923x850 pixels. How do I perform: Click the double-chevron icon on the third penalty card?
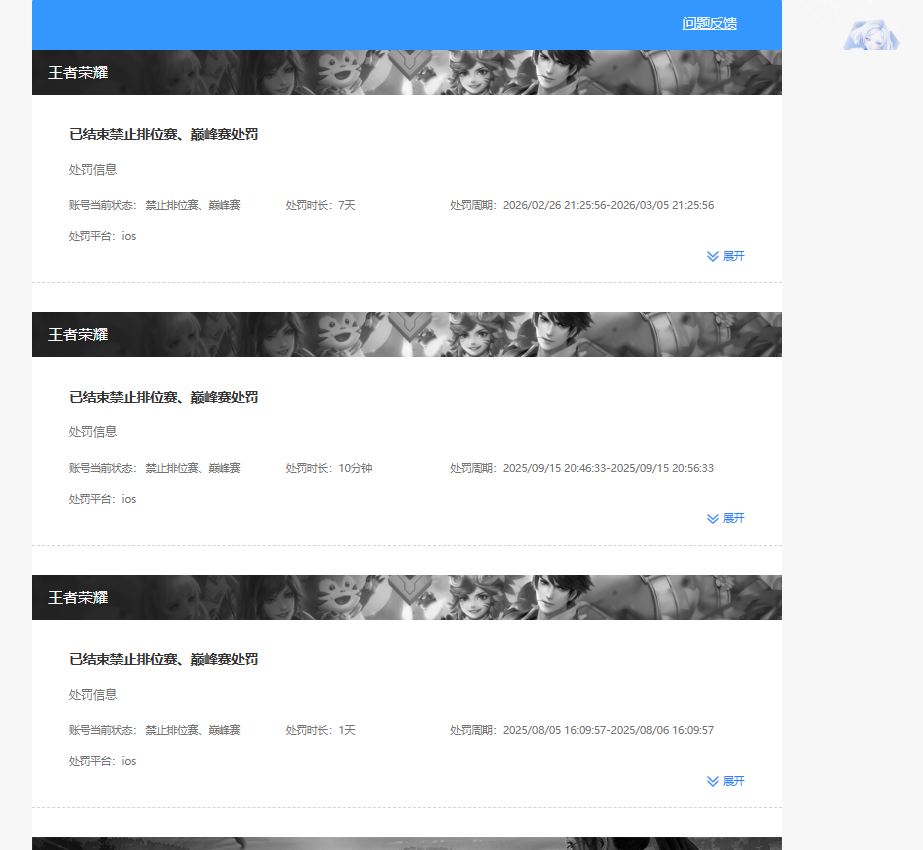(712, 781)
